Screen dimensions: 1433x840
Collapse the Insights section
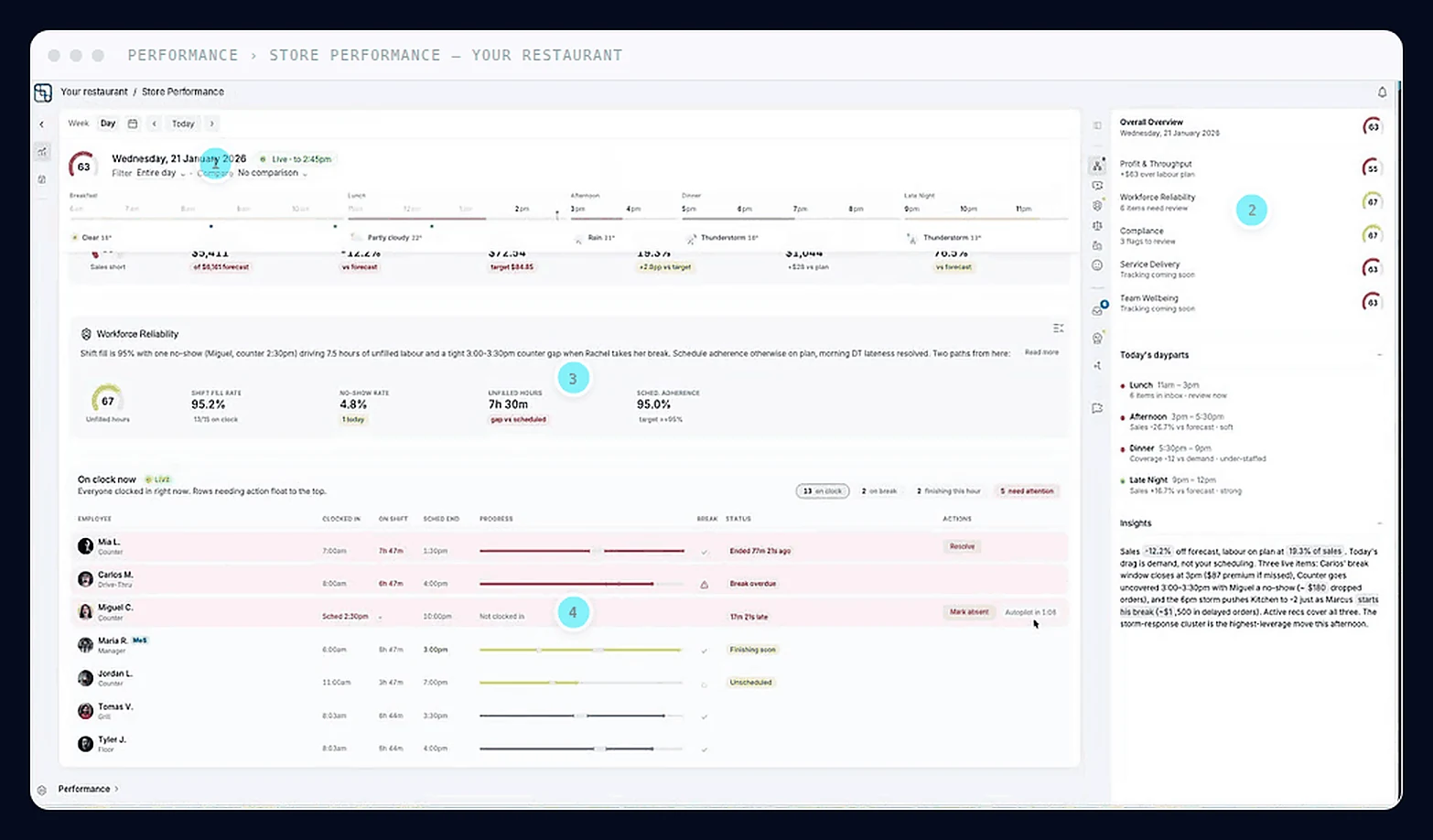tap(1379, 523)
